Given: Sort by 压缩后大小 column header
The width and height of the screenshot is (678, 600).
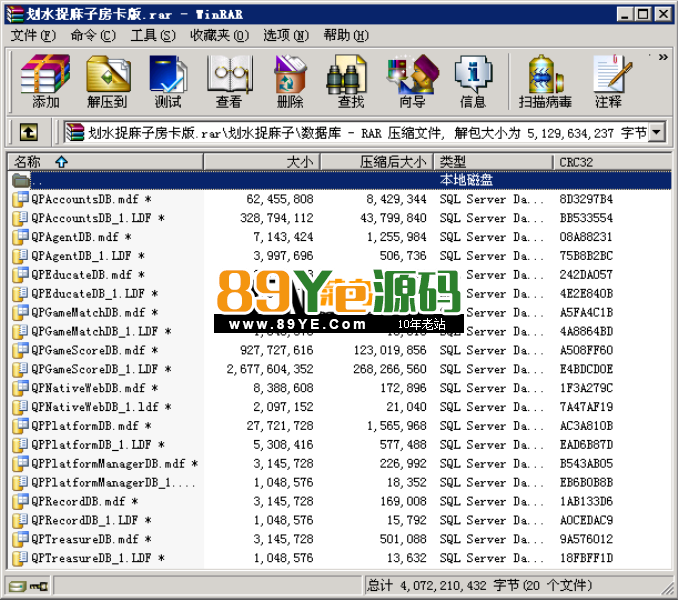Looking at the screenshot, I should point(377,162).
